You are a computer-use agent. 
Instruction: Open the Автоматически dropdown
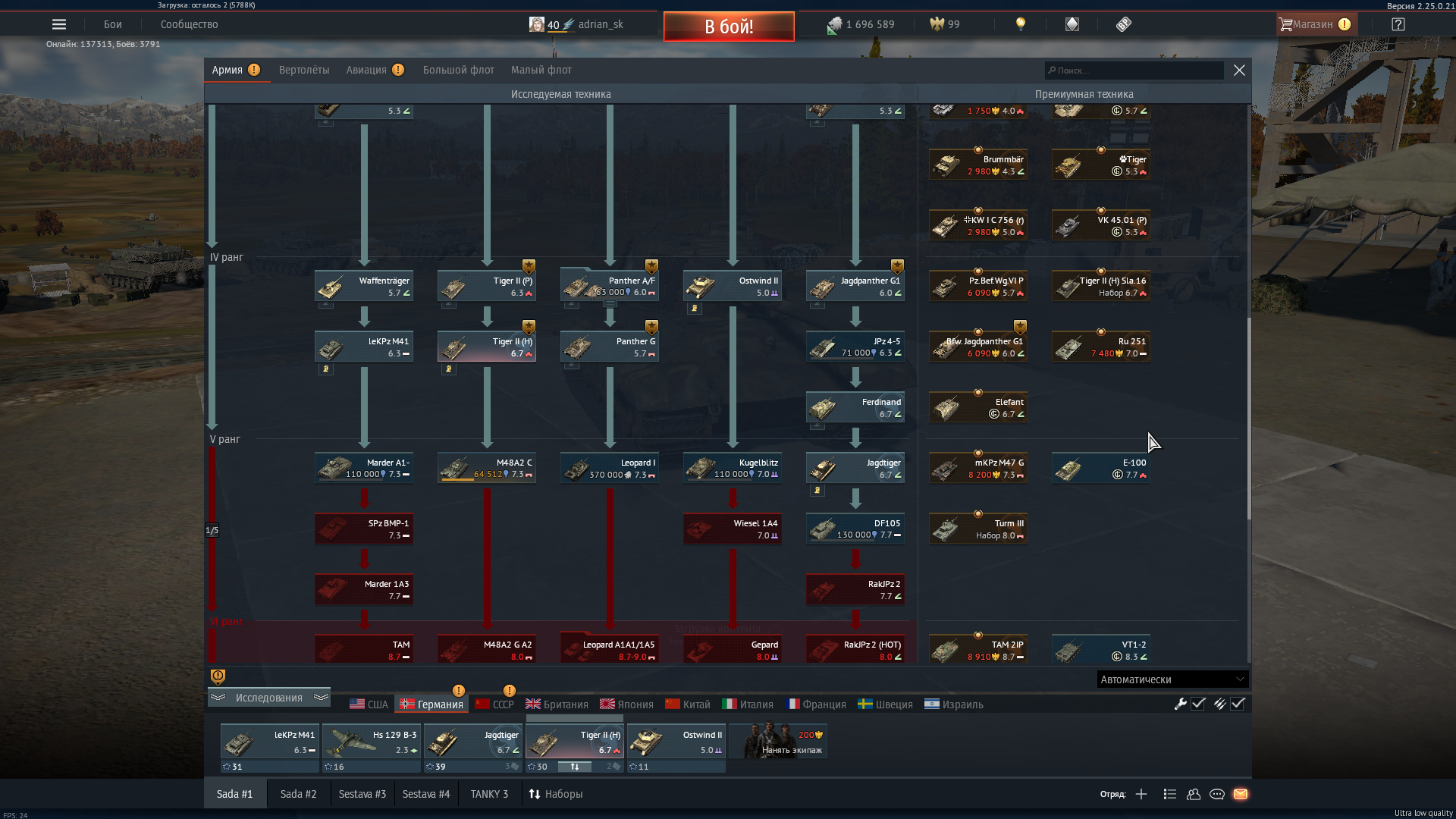(1172, 679)
